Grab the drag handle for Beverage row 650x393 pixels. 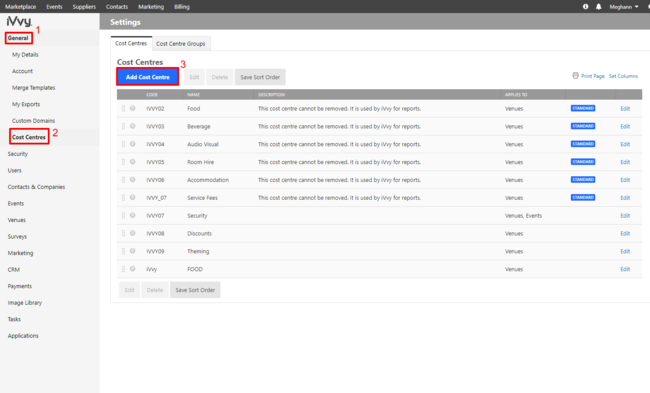(123, 126)
